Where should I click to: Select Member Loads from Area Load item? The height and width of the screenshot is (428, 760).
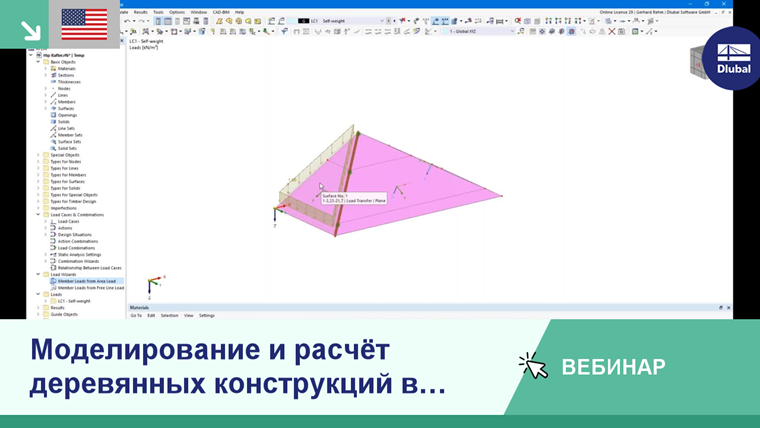(x=86, y=281)
